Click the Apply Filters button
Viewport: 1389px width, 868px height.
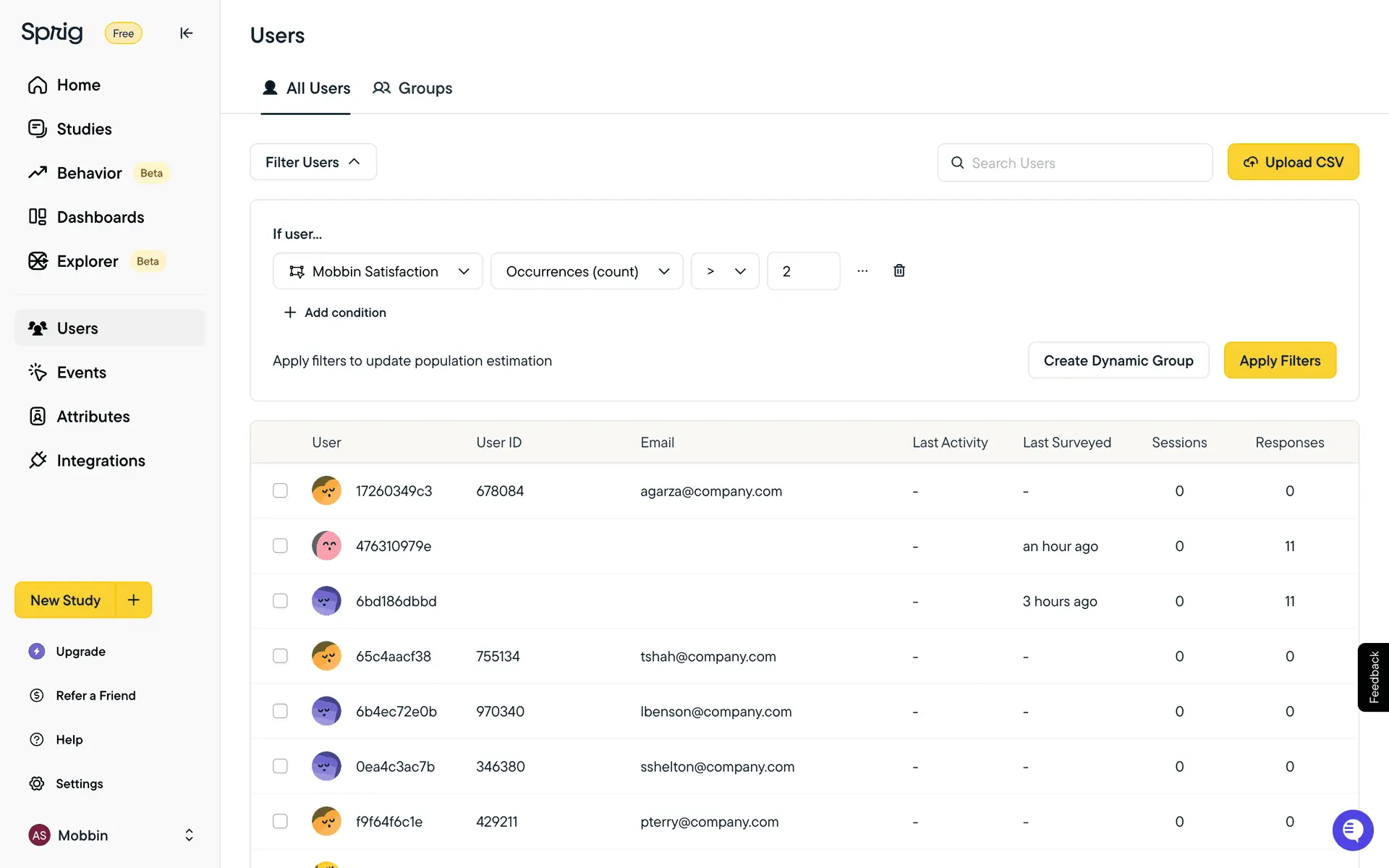[1280, 360]
